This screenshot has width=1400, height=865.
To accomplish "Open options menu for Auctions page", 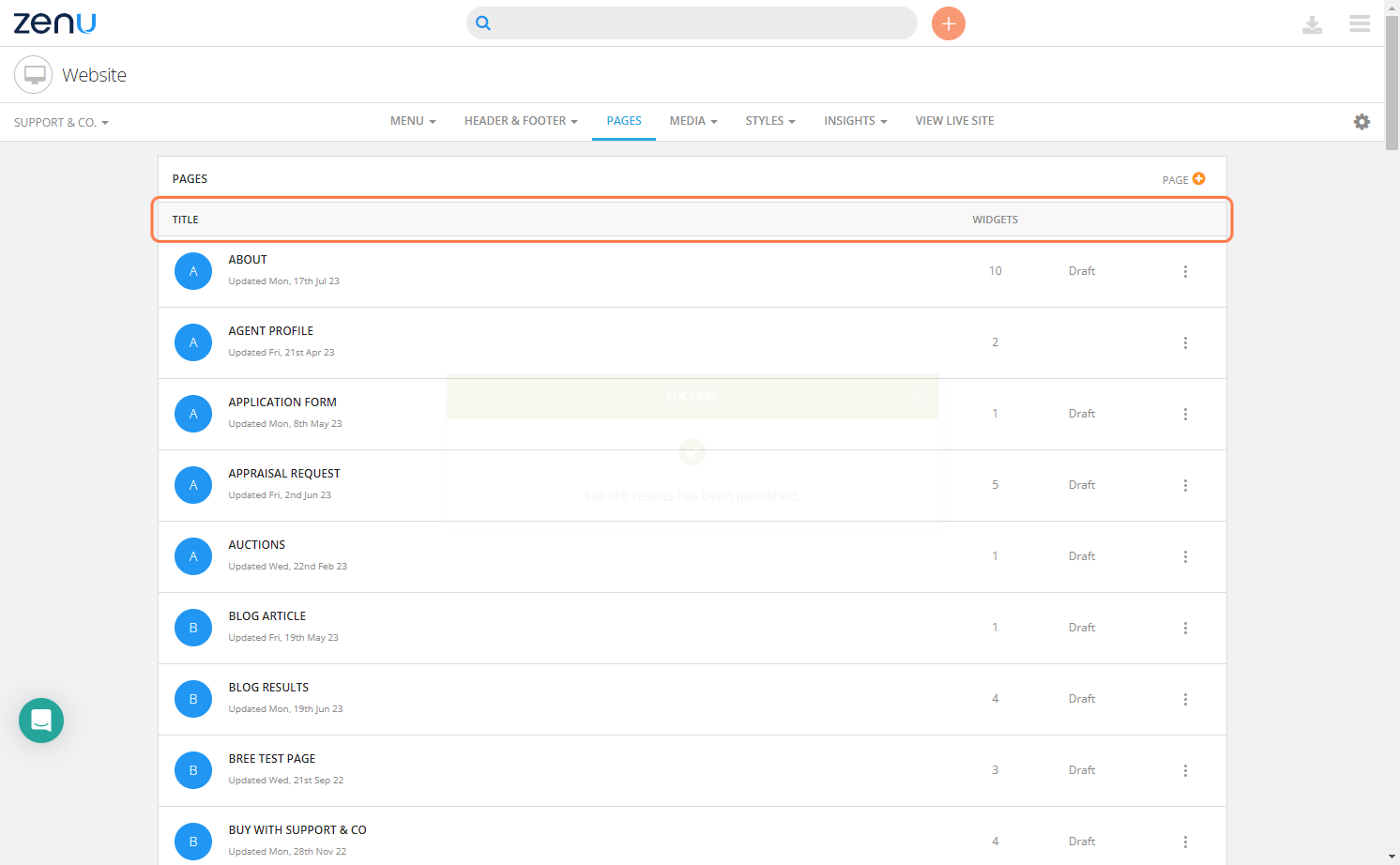I will click(x=1185, y=556).
